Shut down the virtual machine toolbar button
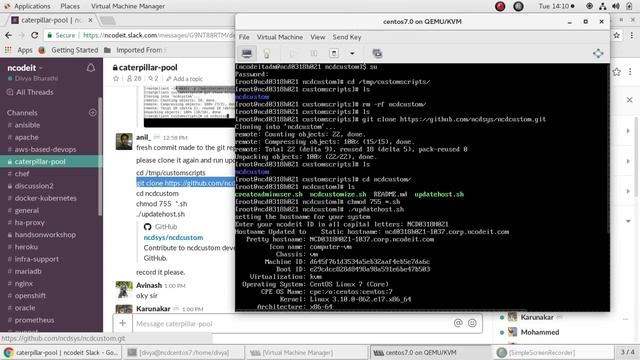 tap(334, 53)
